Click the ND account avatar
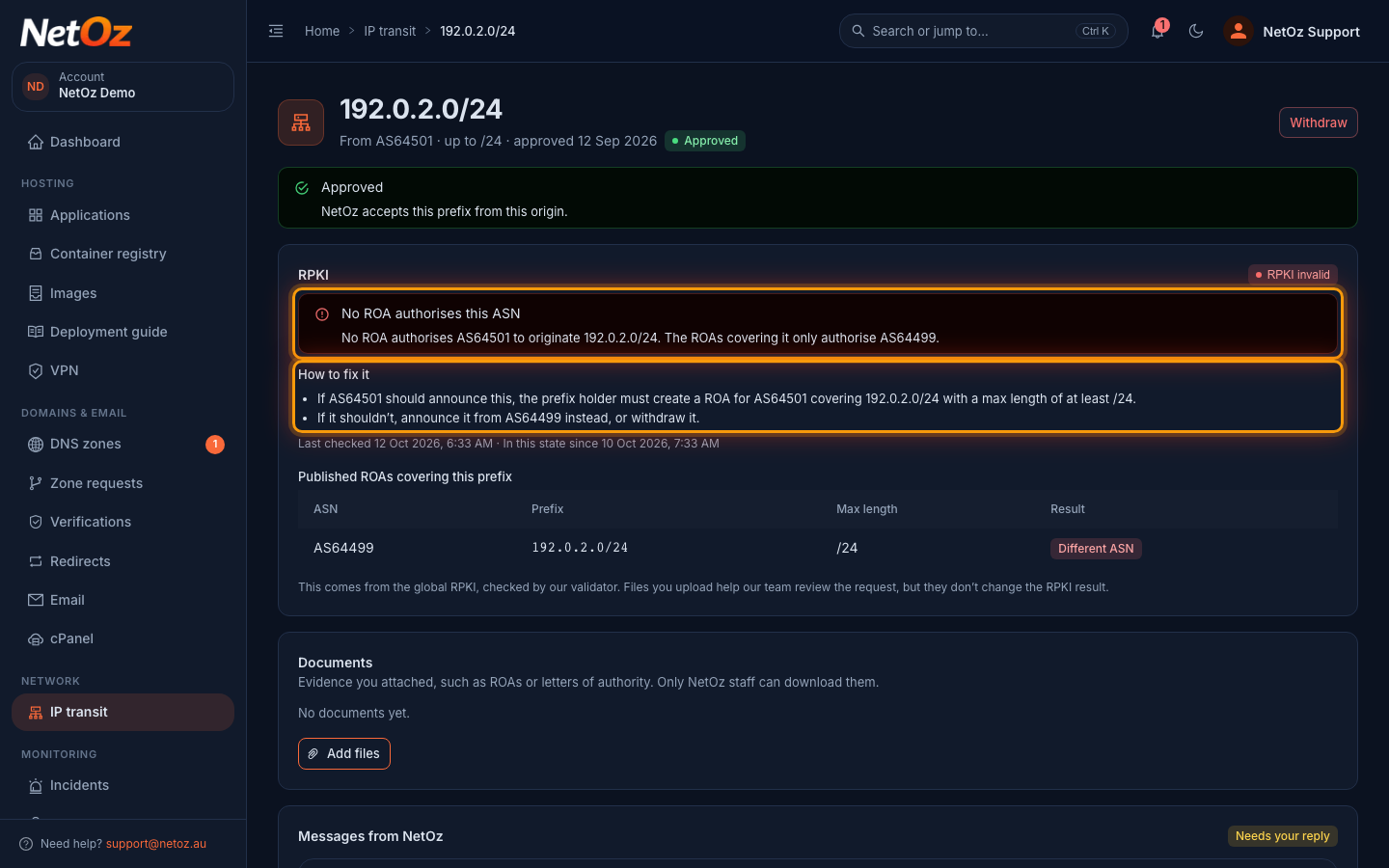1389x868 pixels. pyautogui.click(x=36, y=87)
